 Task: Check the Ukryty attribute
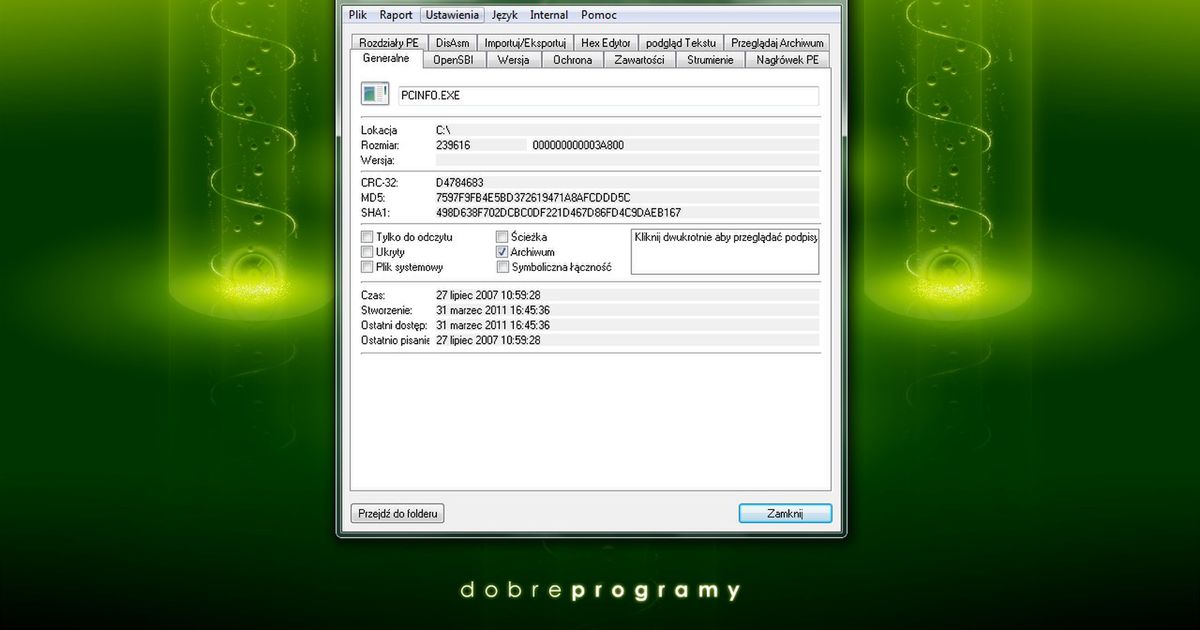point(367,252)
